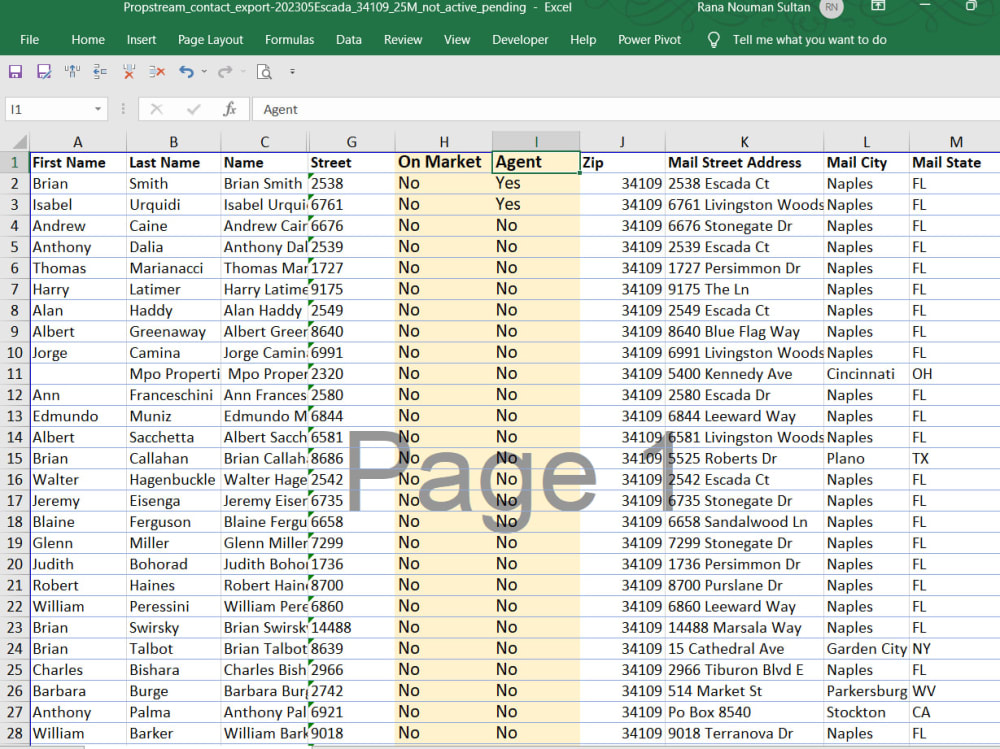Select column H header
This screenshot has height=749, width=1000.
(444, 142)
